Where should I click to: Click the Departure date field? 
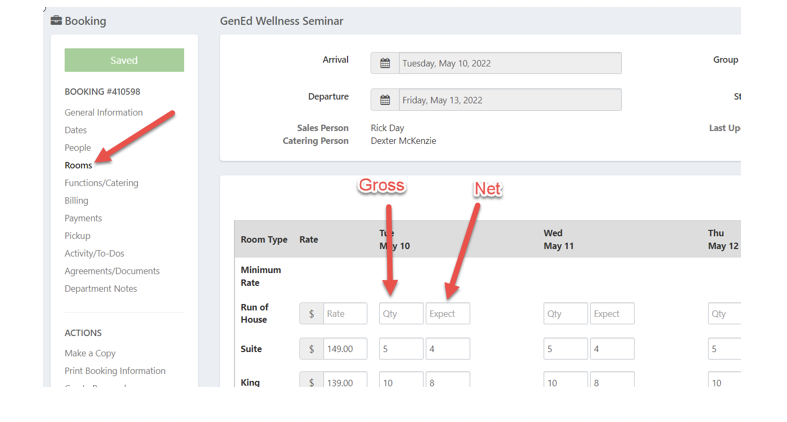pos(509,100)
